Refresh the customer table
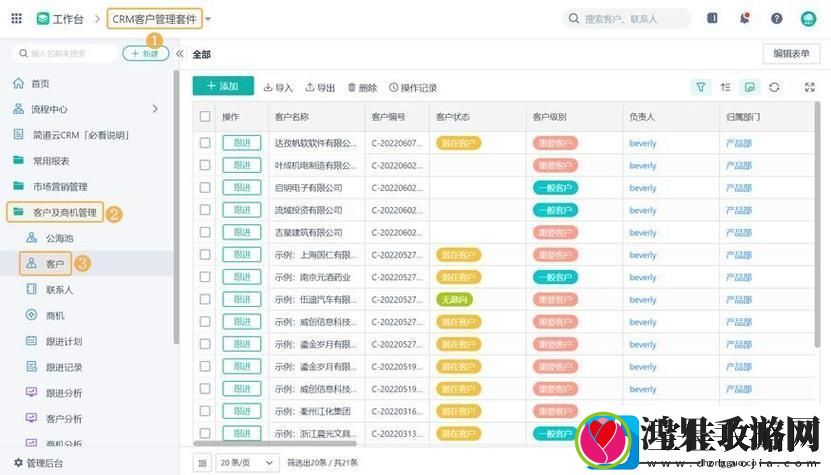The height and width of the screenshot is (475, 831). pyautogui.click(x=774, y=87)
